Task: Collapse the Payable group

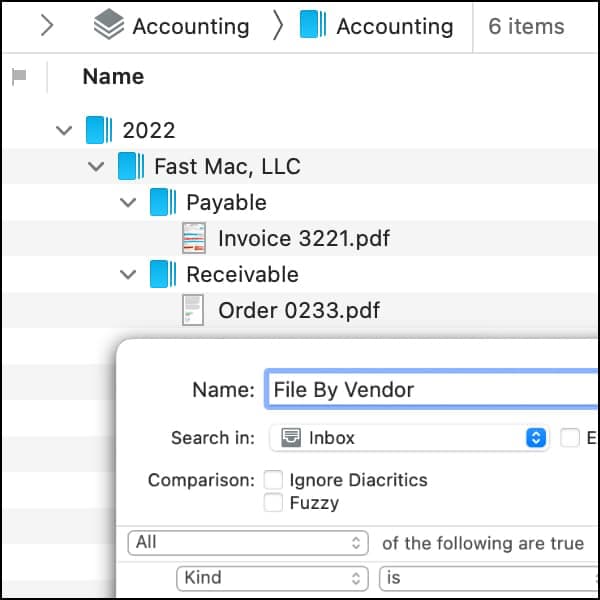Action: [x=128, y=202]
